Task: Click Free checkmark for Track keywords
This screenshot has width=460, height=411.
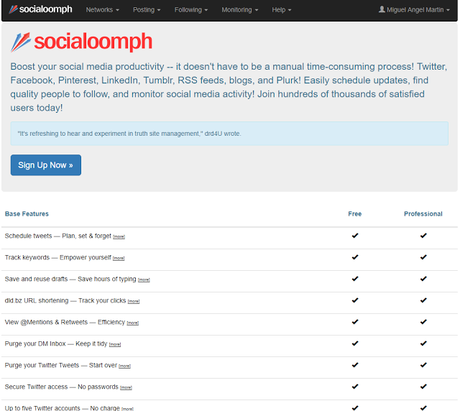Action: click(x=355, y=257)
